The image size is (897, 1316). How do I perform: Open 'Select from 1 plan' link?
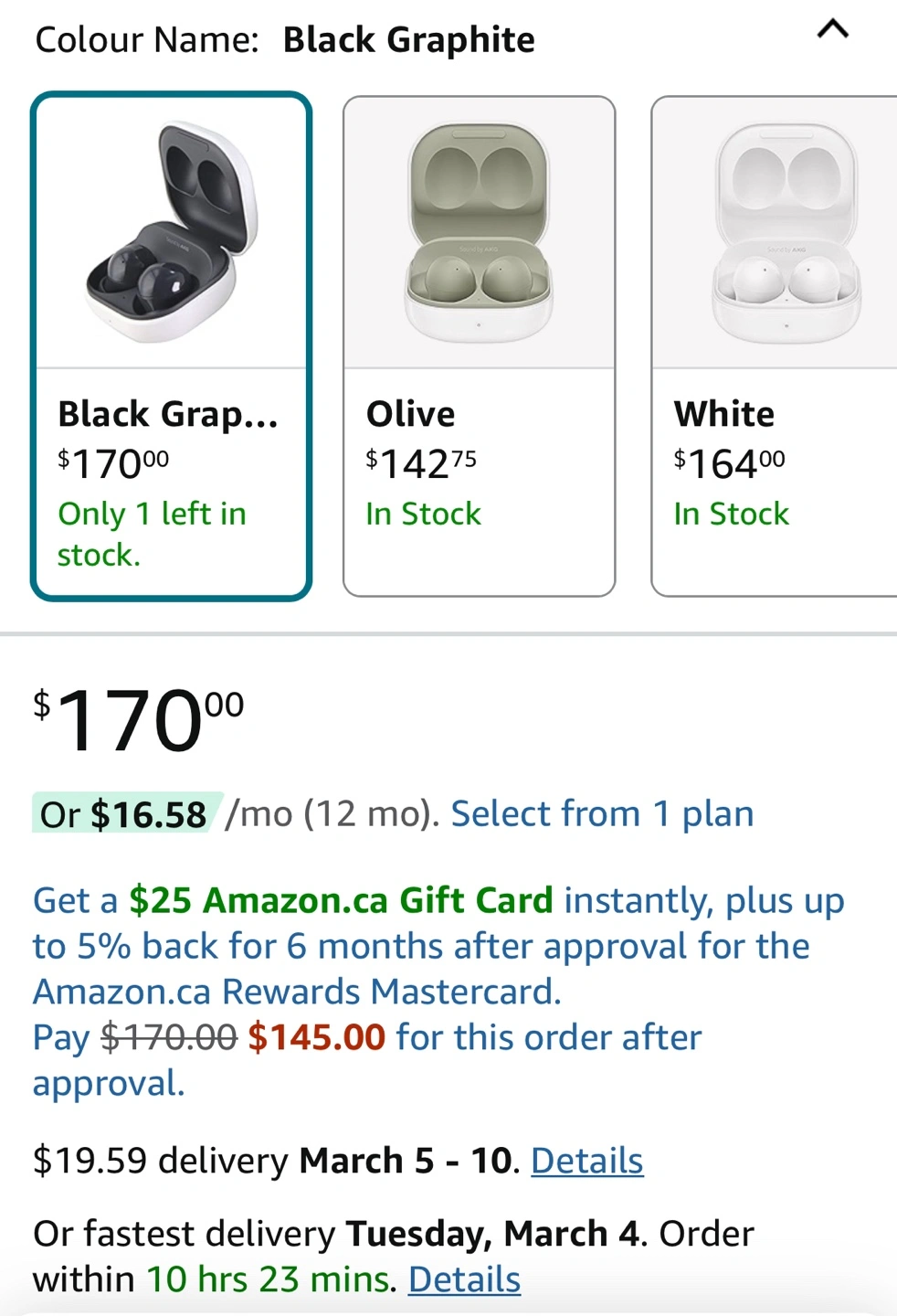[x=602, y=813]
